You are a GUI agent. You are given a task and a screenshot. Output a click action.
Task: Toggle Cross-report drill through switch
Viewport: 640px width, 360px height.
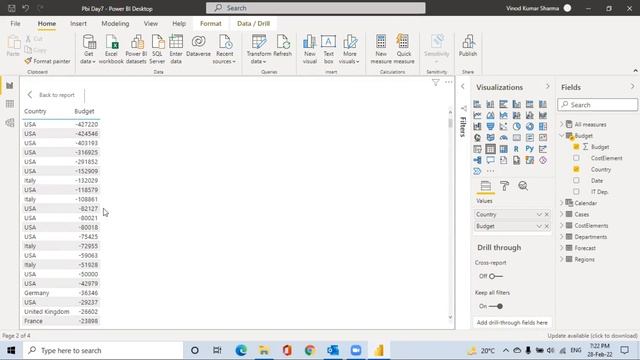(496, 276)
